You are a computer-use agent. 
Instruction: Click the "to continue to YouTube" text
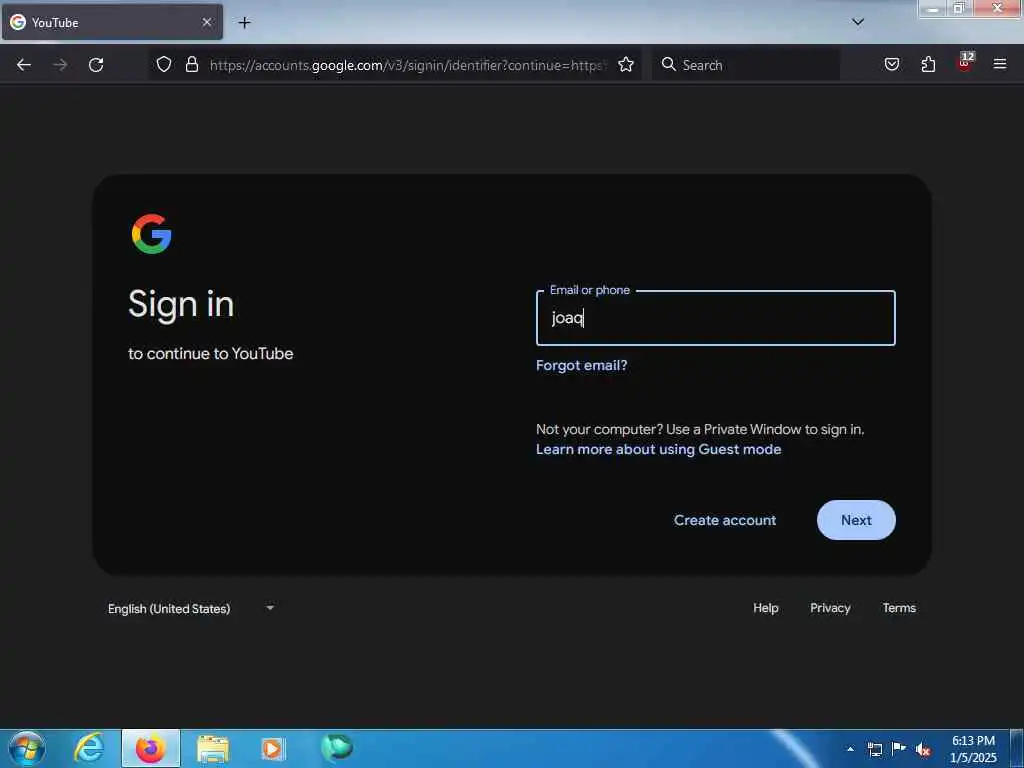(x=210, y=353)
